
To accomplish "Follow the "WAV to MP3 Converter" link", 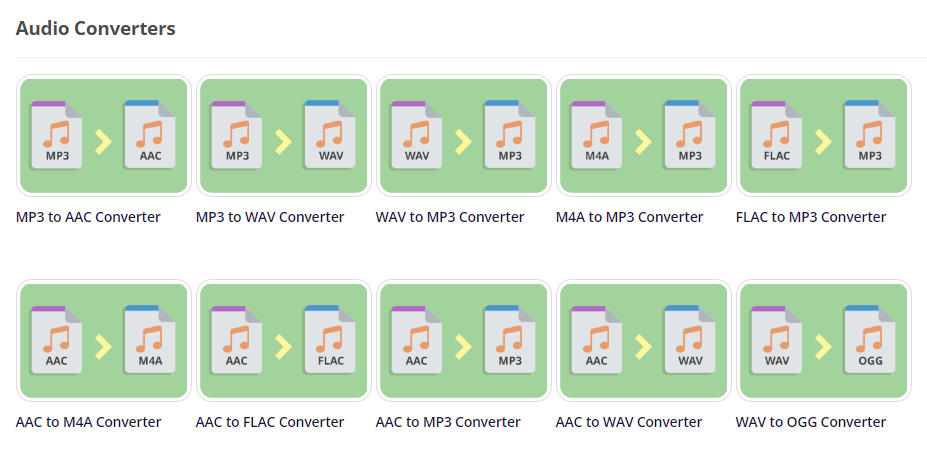I will pyautogui.click(x=450, y=217).
